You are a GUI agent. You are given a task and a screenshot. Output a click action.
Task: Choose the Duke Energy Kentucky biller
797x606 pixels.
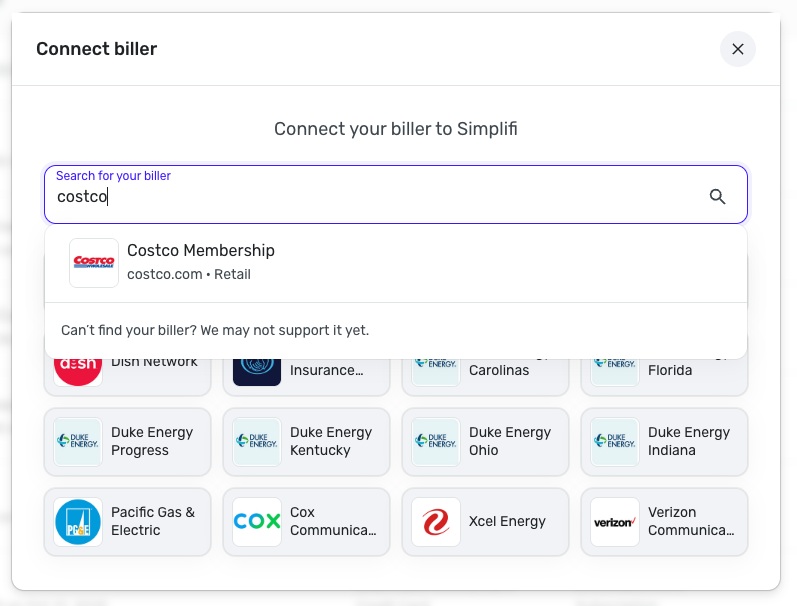point(306,442)
